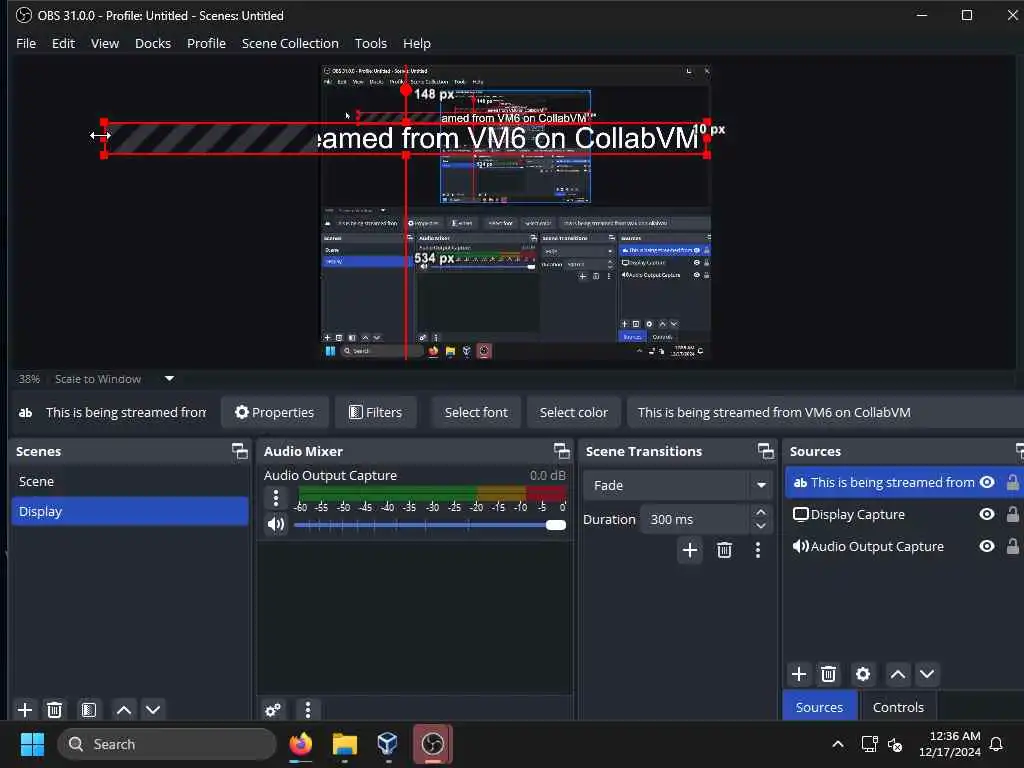This screenshot has width=1024, height=768.
Task: Remove scene transition trash icon
Action: click(724, 550)
